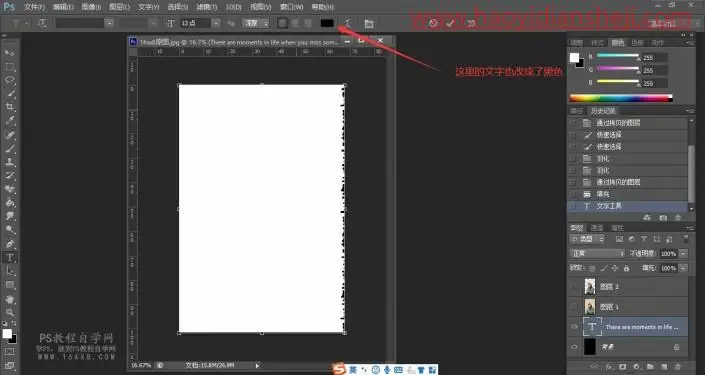Image resolution: width=705 pixels, height=375 pixels.
Task: Select the 文字工具 history state
Action: pyautogui.click(x=629, y=206)
